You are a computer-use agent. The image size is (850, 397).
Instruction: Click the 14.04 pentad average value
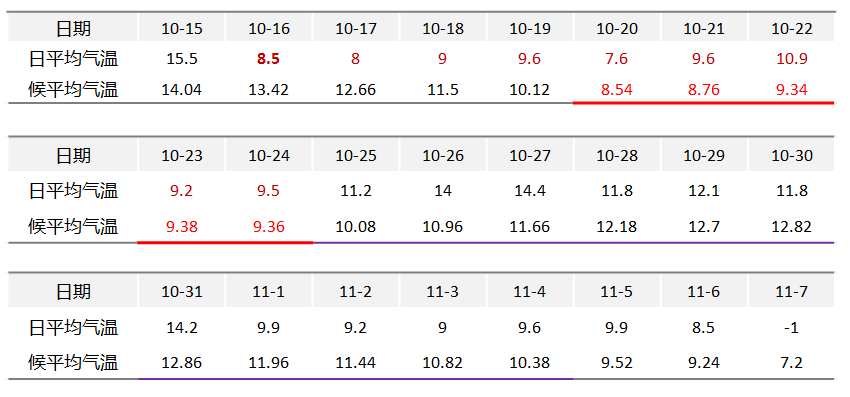pos(182,89)
